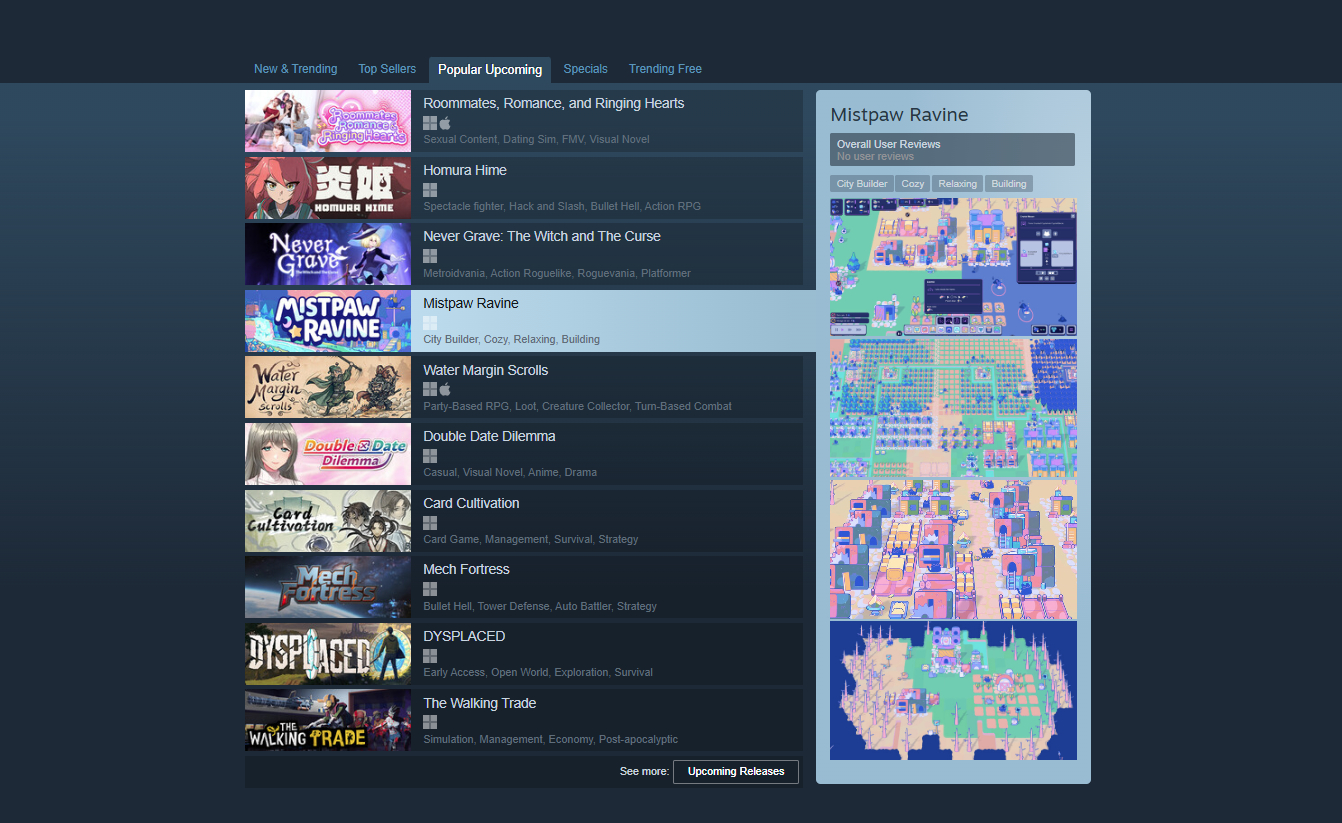Select the Cozy tag in preview panel
The width and height of the screenshot is (1342, 823).
[x=913, y=184]
